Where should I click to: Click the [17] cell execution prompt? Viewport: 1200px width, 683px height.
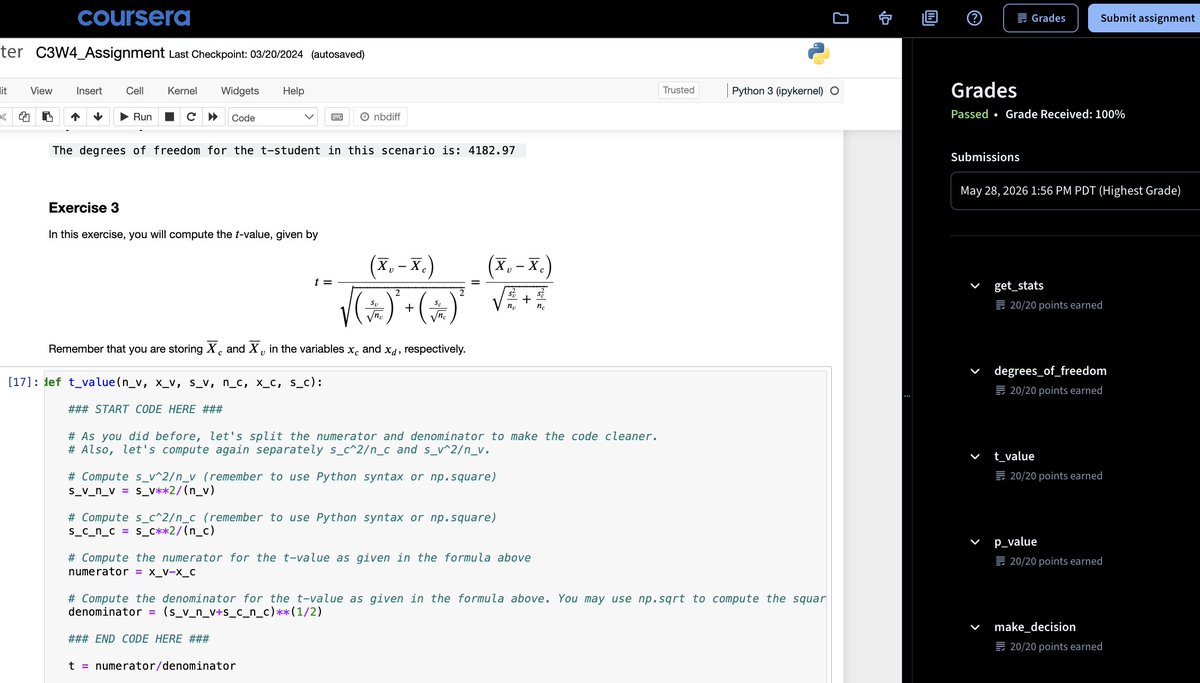[x=22, y=382]
